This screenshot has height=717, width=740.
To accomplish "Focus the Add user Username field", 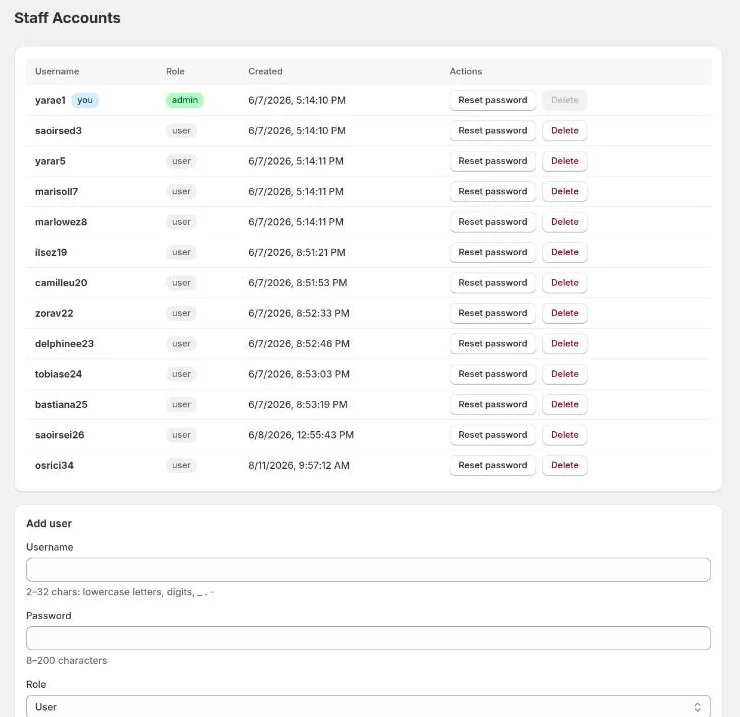I will 368,570.
